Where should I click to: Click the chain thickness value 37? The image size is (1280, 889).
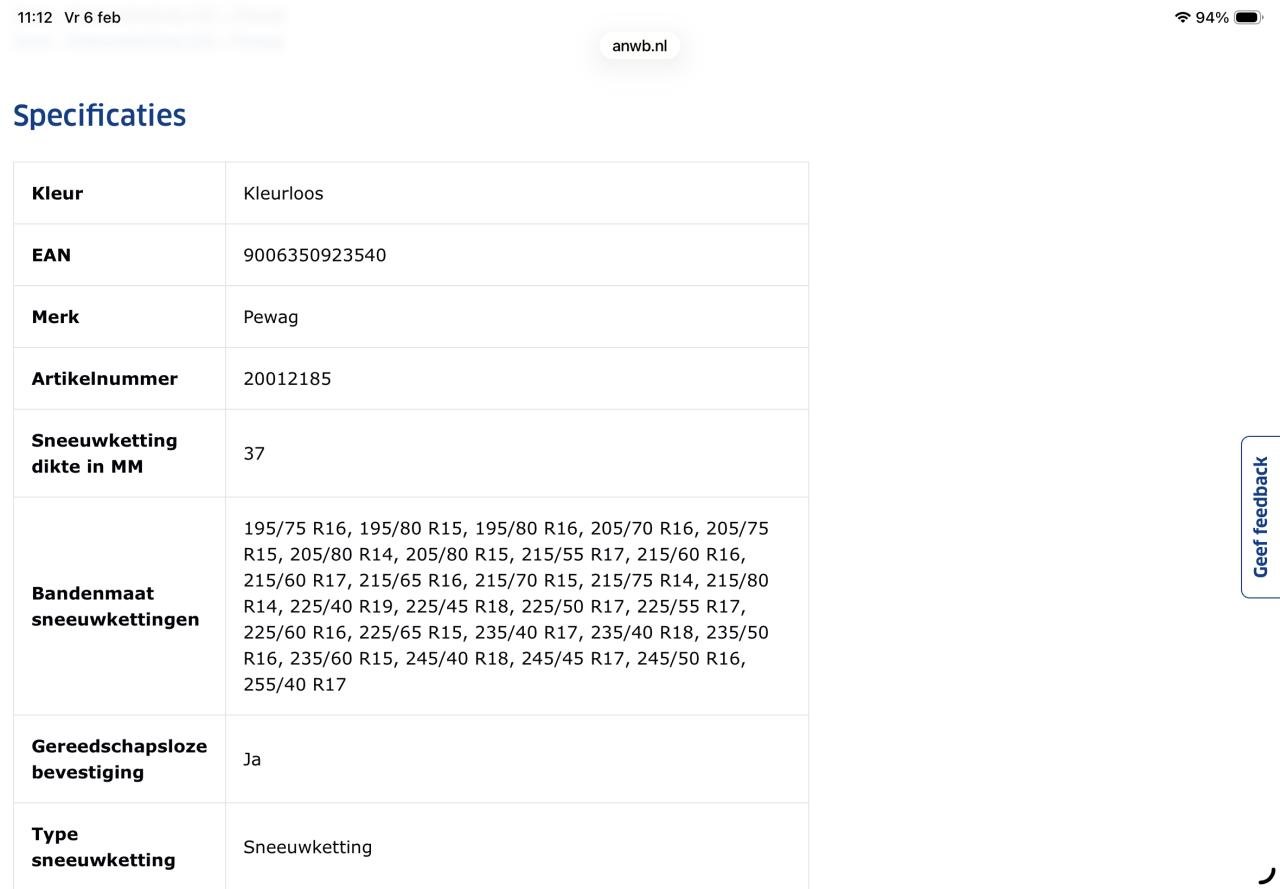pos(254,454)
